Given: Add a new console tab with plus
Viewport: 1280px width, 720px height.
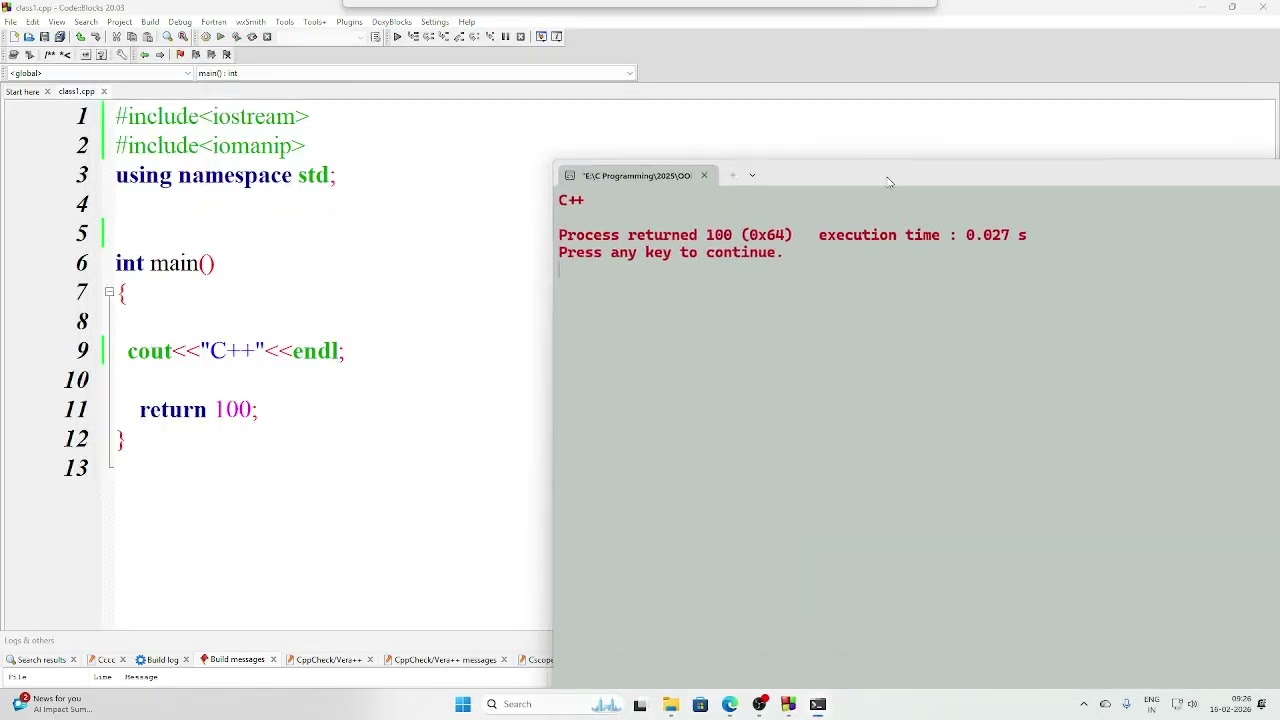Looking at the screenshot, I should click(732, 175).
